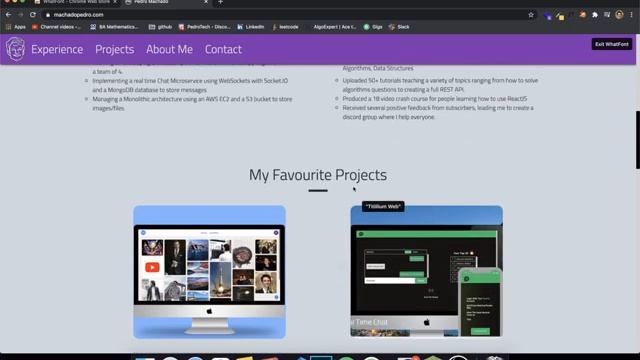Open a new browser tab

[x=220, y=2]
